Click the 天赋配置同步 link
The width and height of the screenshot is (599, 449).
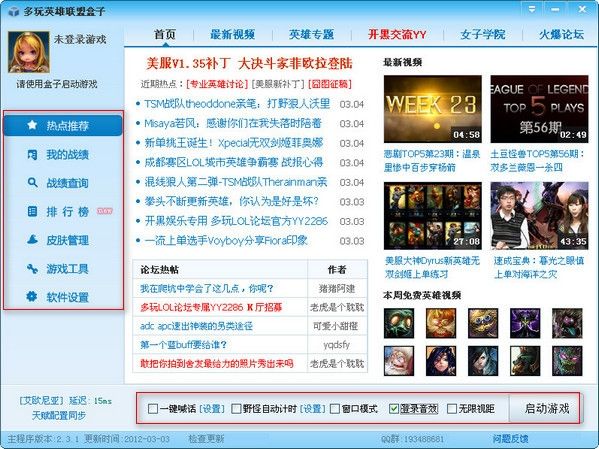coord(59,415)
